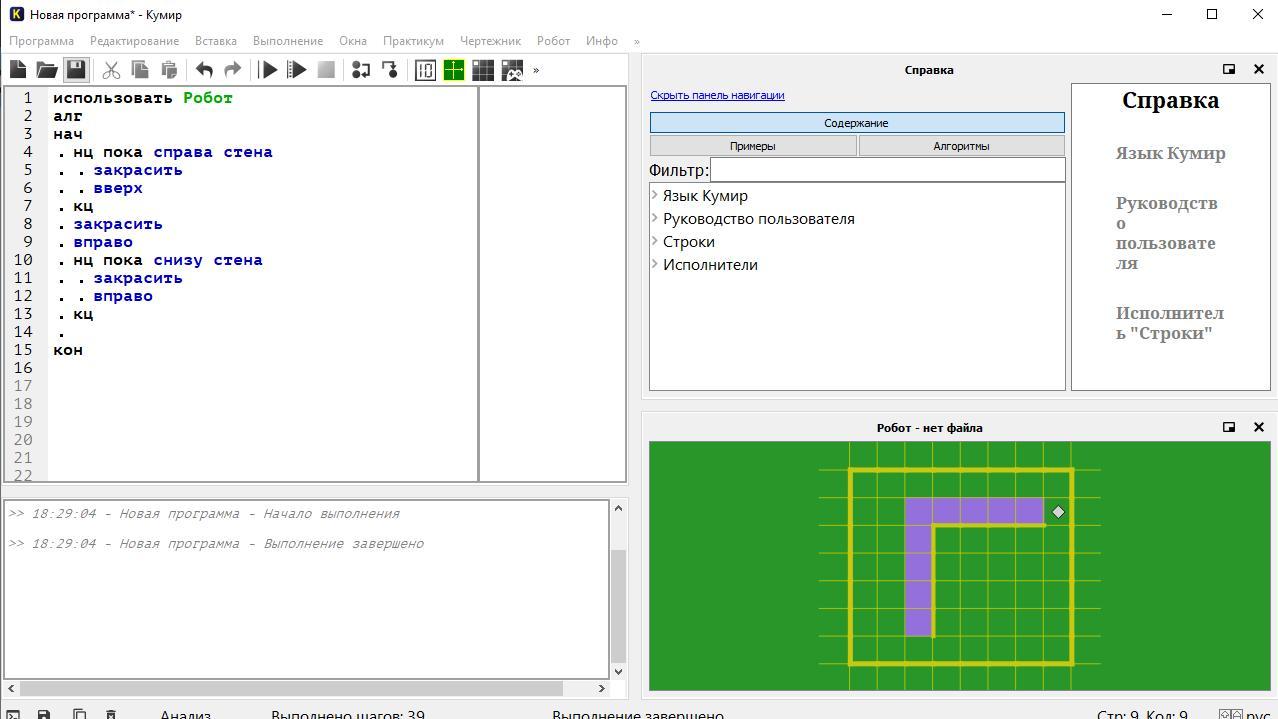
Task: Click Скрыть панель навигации link
Action: (x=717, y=95)
